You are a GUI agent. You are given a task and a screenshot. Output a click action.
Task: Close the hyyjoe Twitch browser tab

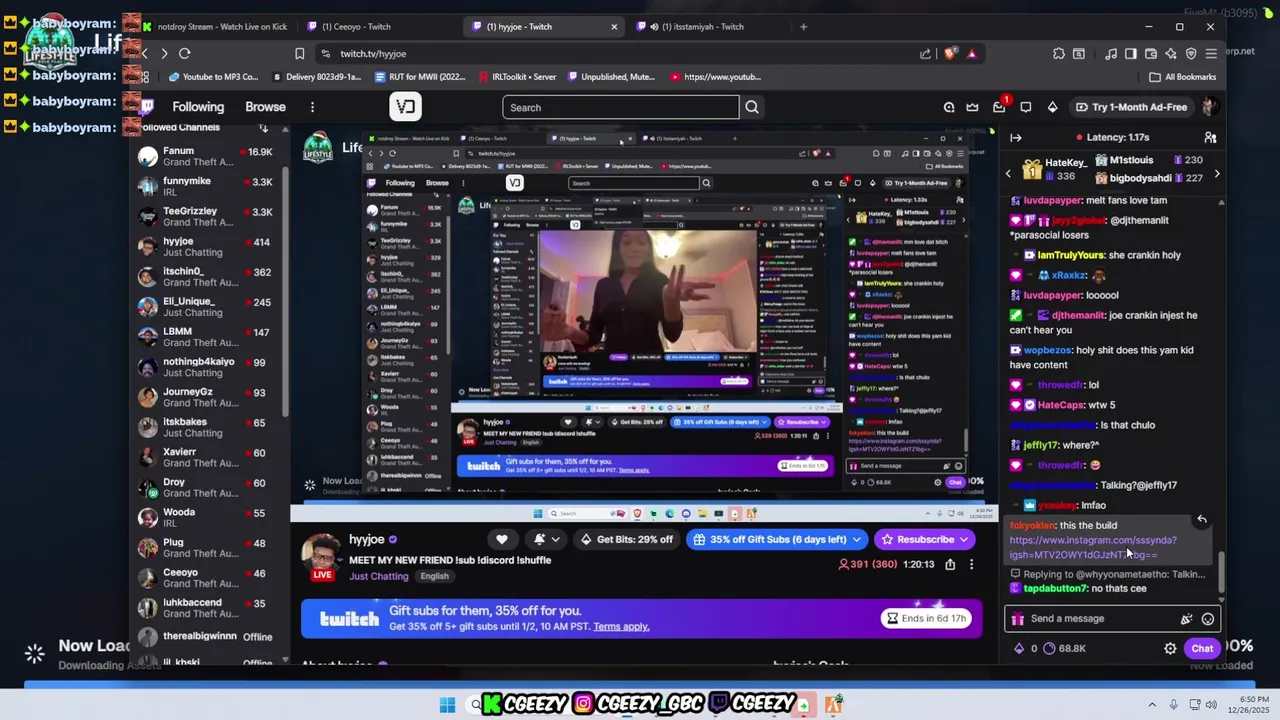coord(614,26)
